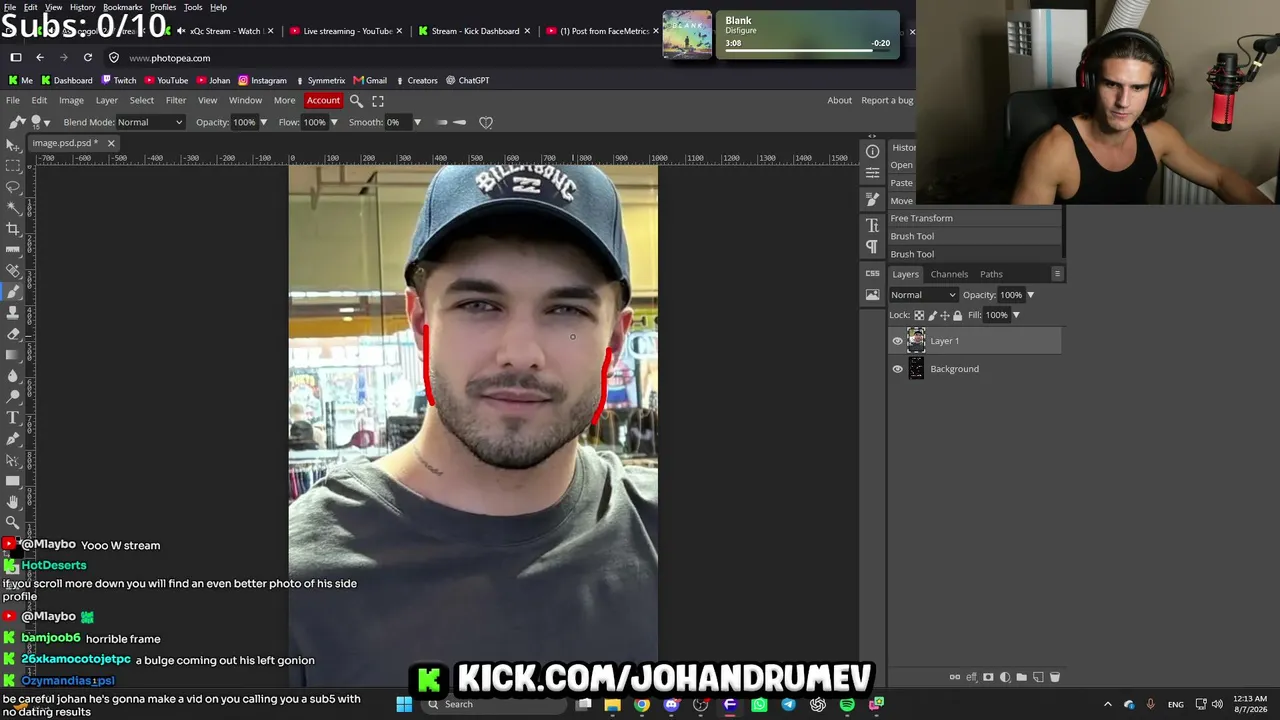Open the Photopea Window menu
This screenshot has width=1280, height=720.
(x=245, y=101)
